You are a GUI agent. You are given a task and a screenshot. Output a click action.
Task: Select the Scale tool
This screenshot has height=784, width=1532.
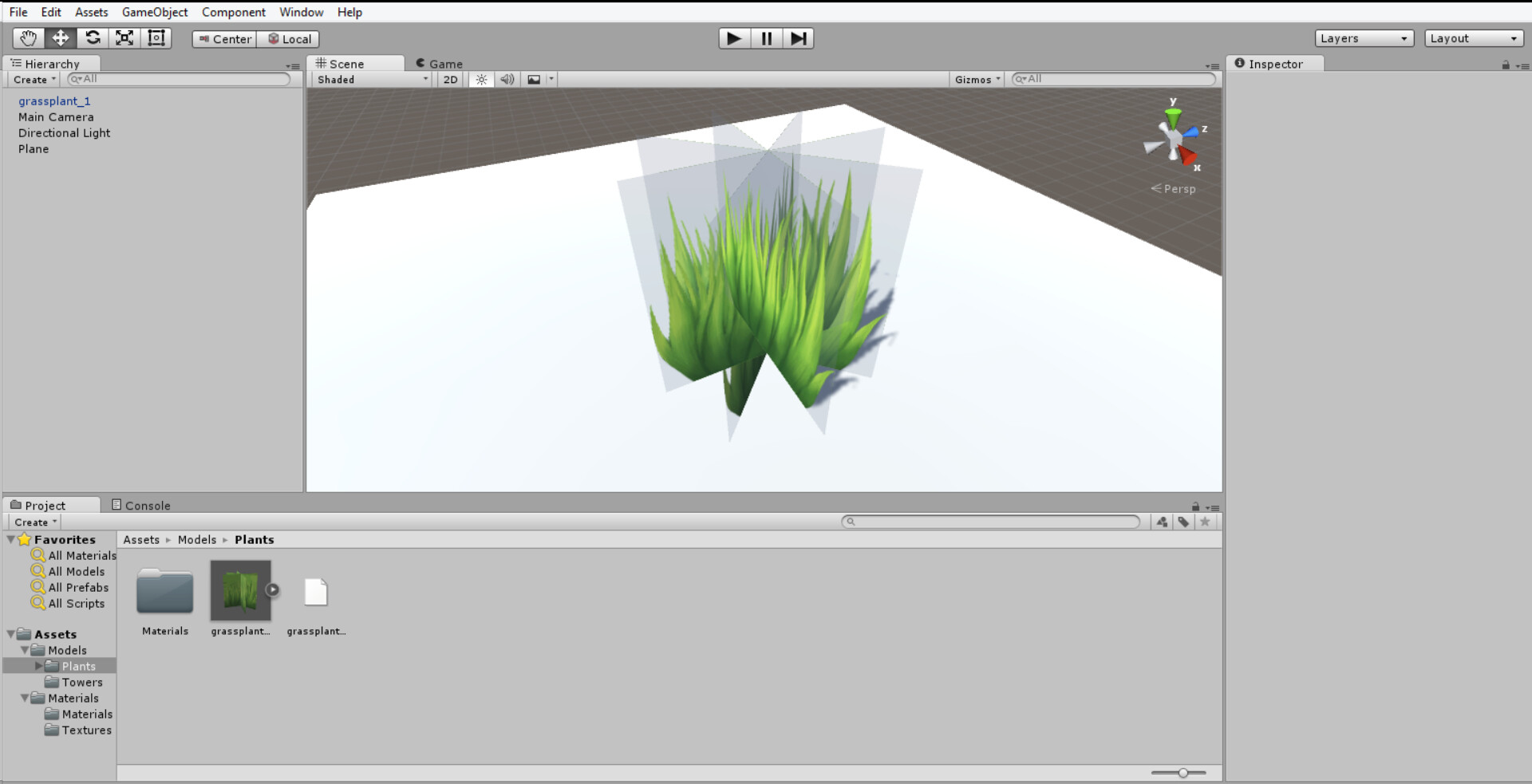pyautogui.click(x=124, y=38)
